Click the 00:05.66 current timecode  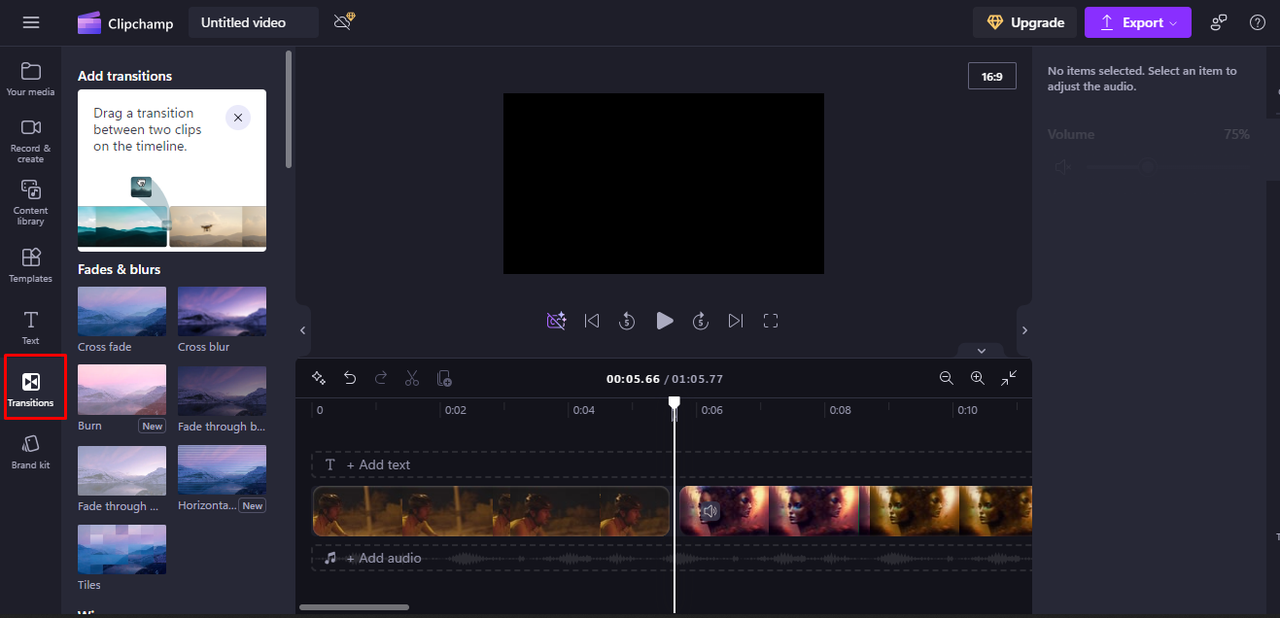(x=633, y=379)
